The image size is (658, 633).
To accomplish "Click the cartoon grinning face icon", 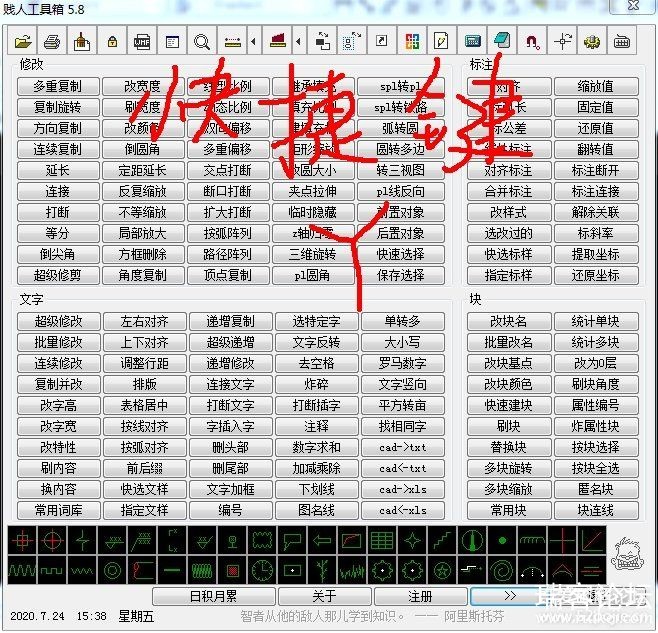I will coord(627,553).
